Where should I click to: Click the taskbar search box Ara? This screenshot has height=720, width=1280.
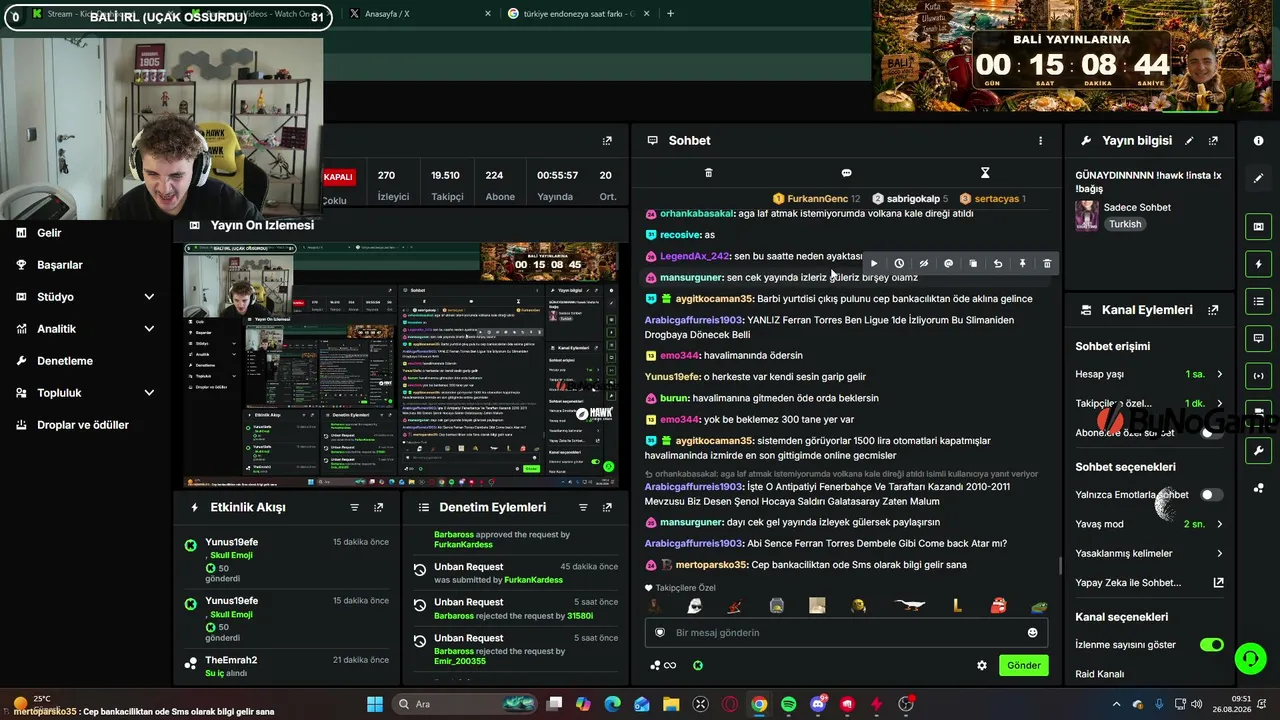pos(463,704)
